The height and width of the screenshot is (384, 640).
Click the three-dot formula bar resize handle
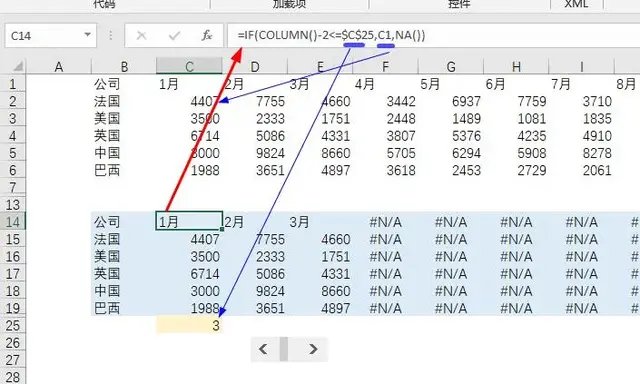[111, 36]
